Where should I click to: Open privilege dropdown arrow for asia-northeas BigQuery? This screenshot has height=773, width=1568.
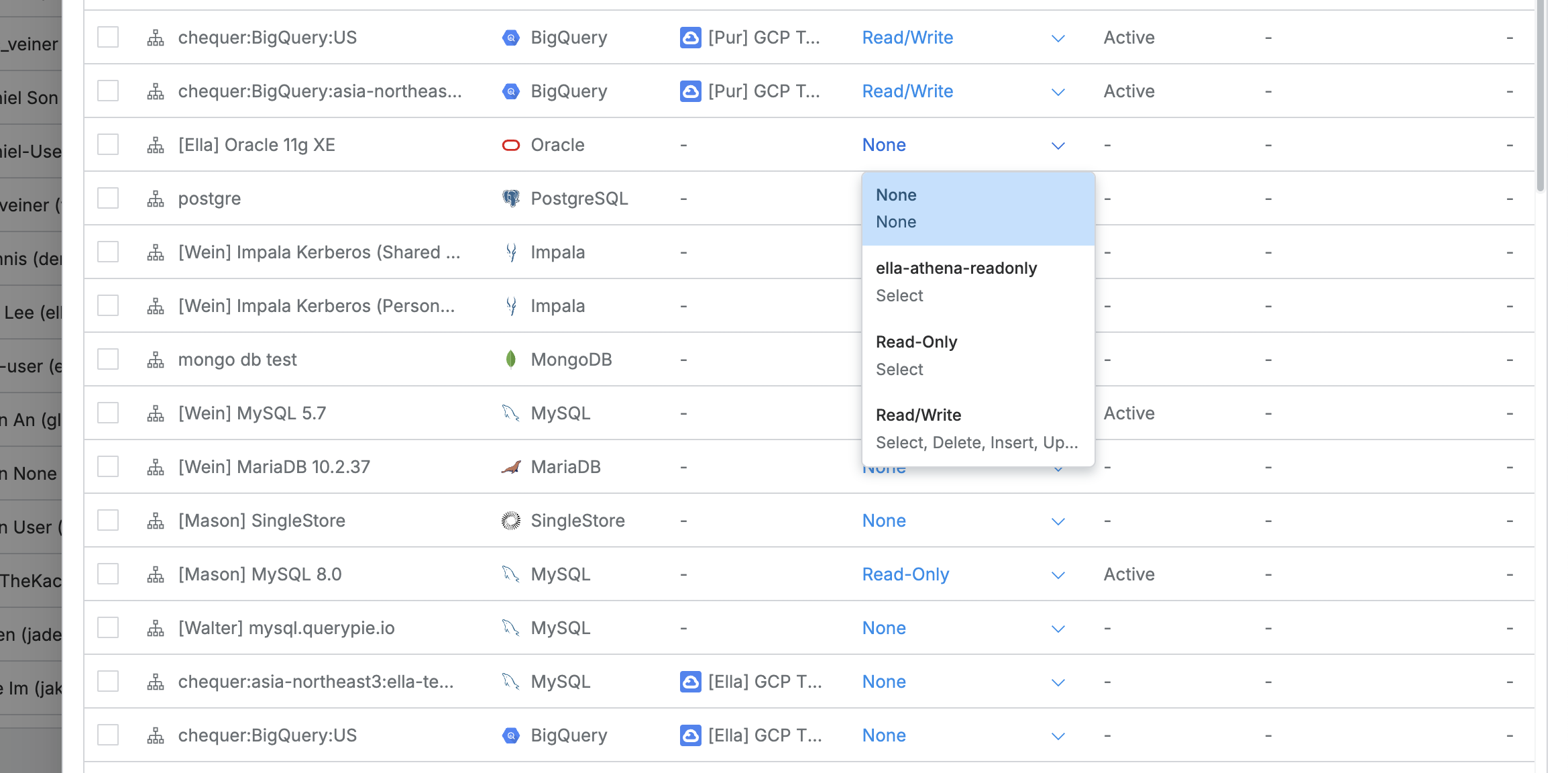pyautogui.click(x=1058, y=92)
